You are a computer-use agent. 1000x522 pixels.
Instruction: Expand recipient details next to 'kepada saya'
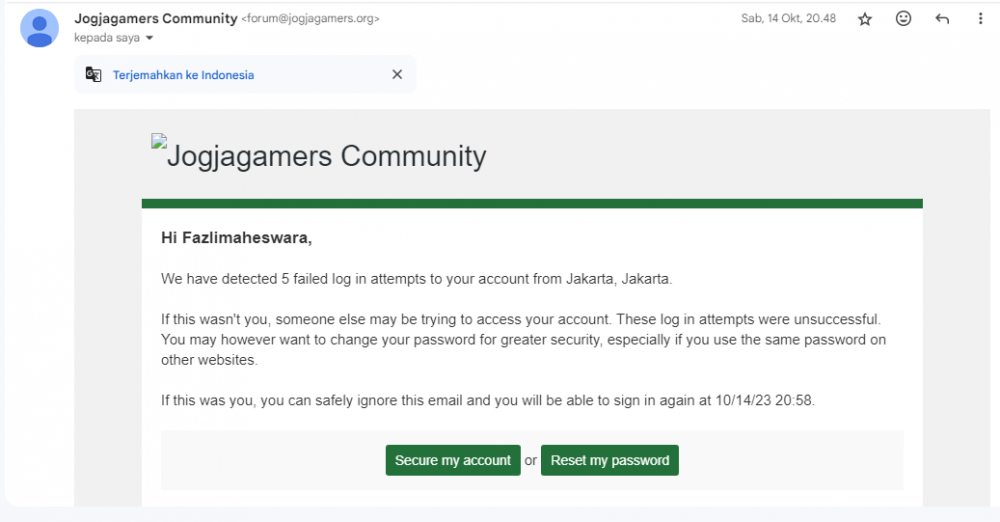coord(149,38)
